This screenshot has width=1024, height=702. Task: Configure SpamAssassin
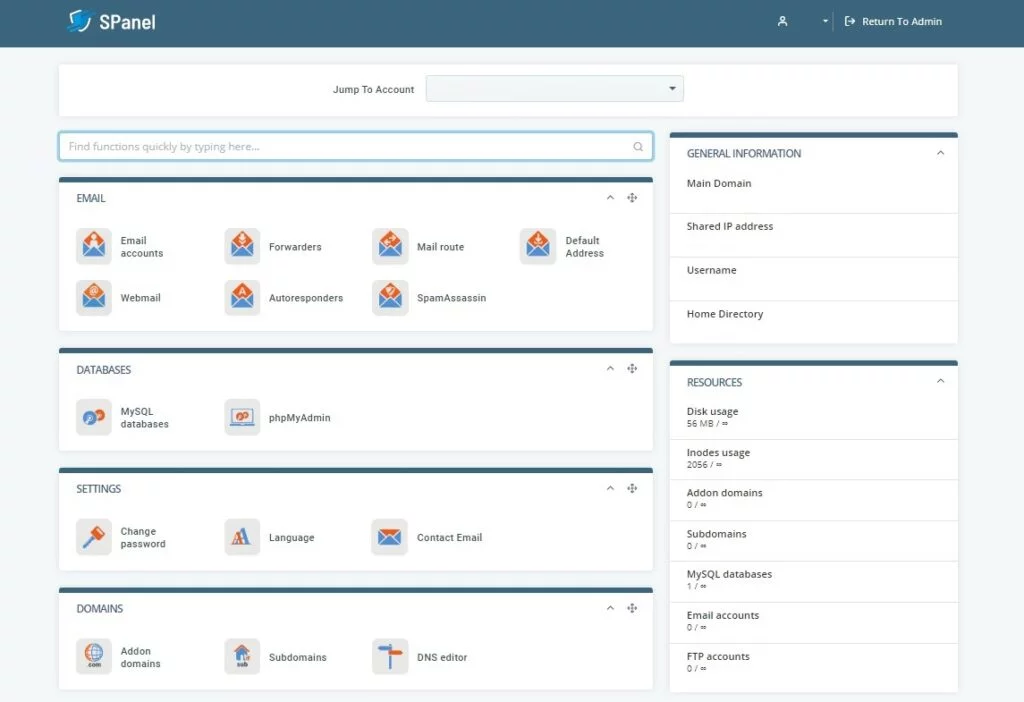click(x=390, y=297)
